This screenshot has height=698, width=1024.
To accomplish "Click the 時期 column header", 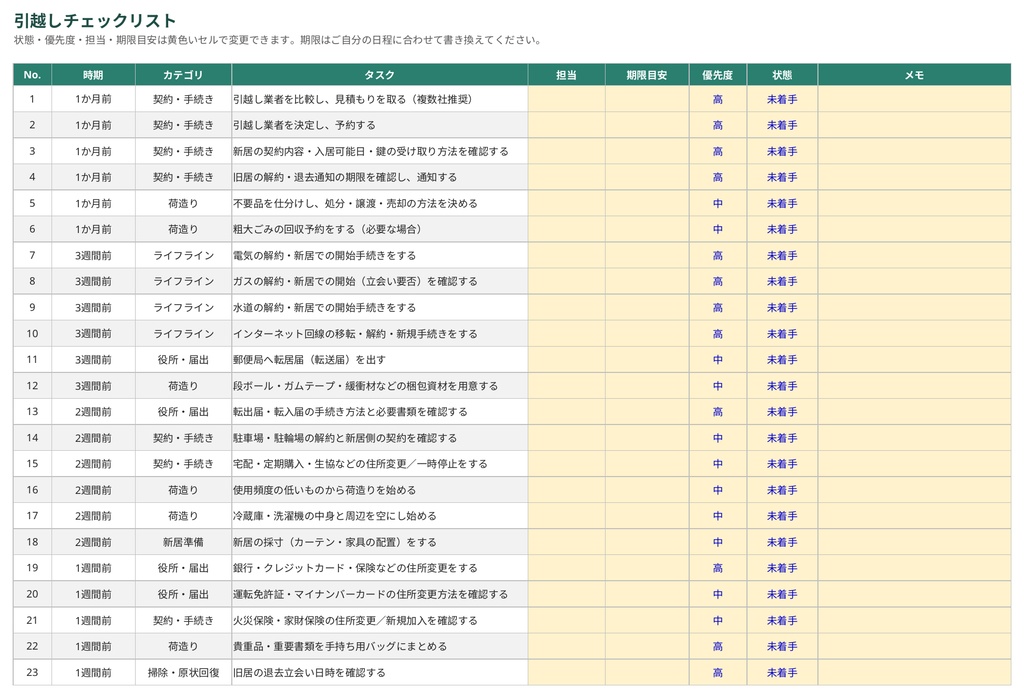I will (x=93, y=75).
